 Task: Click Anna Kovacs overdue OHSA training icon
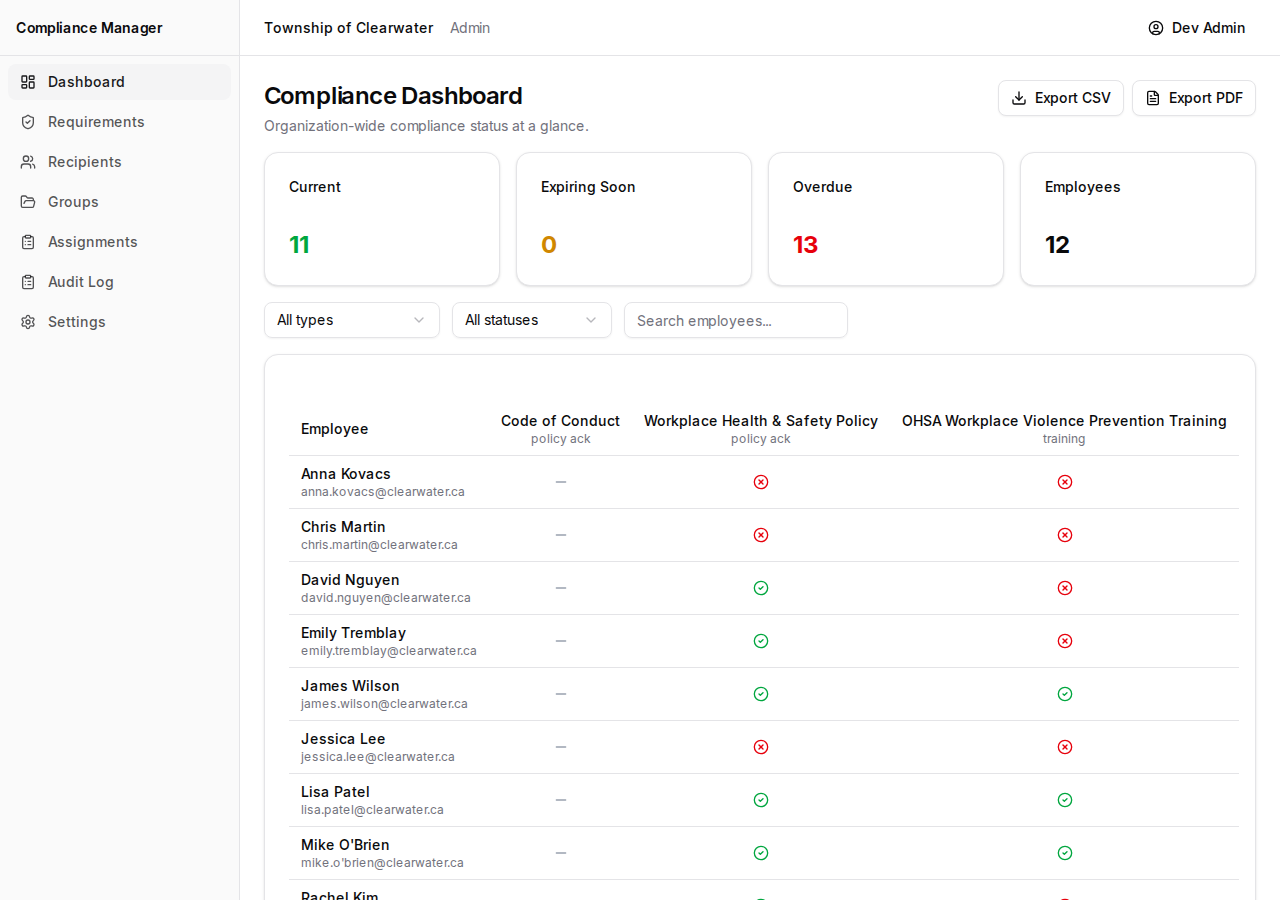1065,482
